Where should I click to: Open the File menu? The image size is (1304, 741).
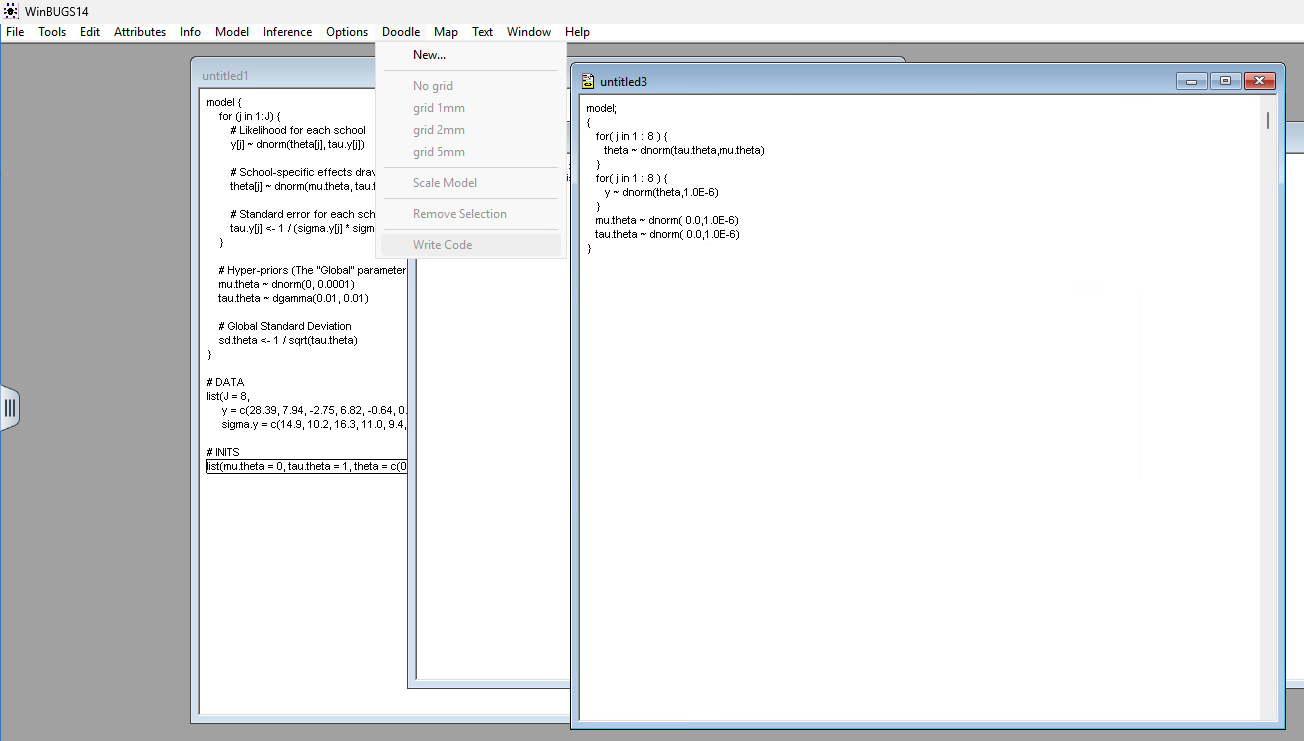pyautogui.click(x=15, y=32)
